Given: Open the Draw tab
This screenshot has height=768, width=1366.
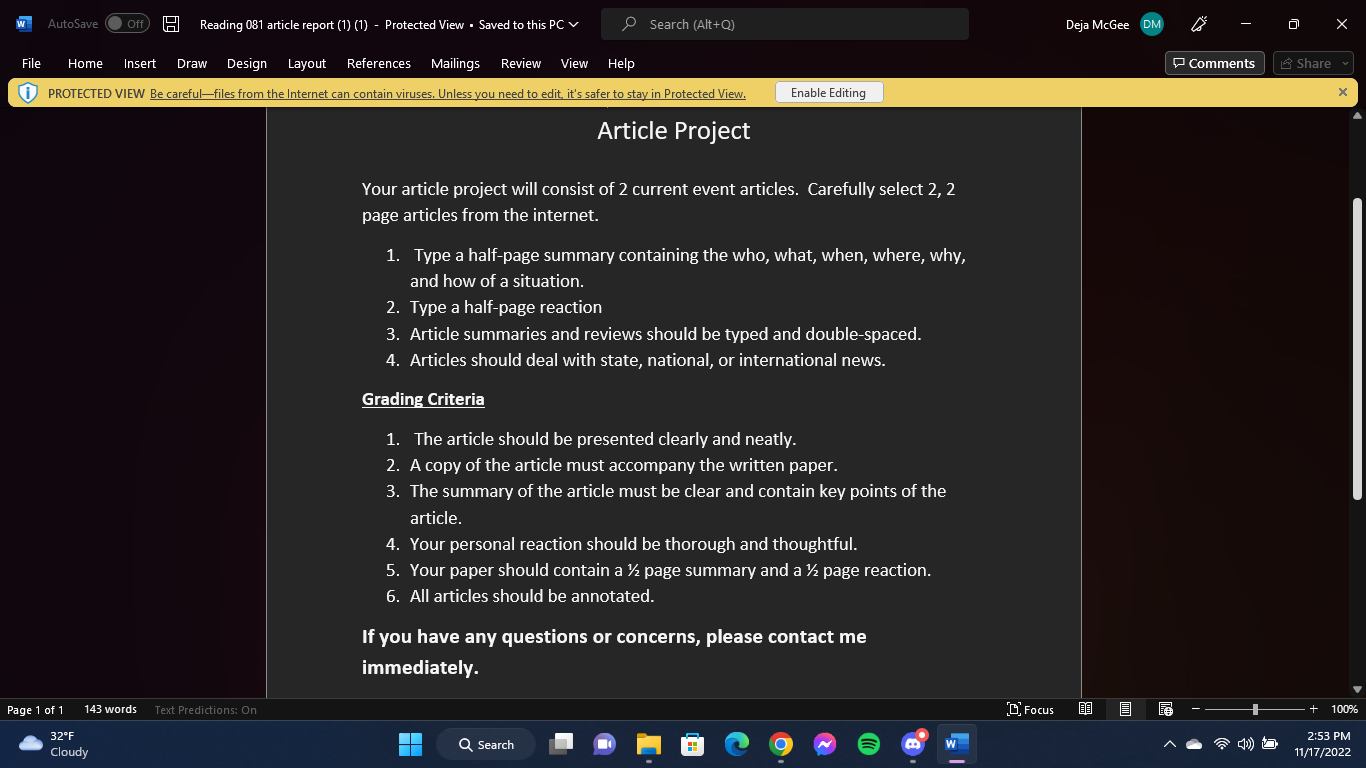Looking at the screenshot, I should (192, 63).
